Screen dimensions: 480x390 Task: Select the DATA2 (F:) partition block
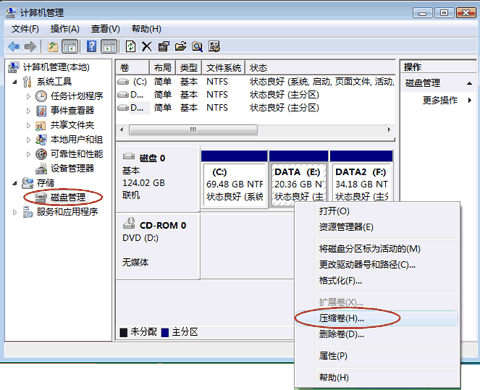coord(361,176)
